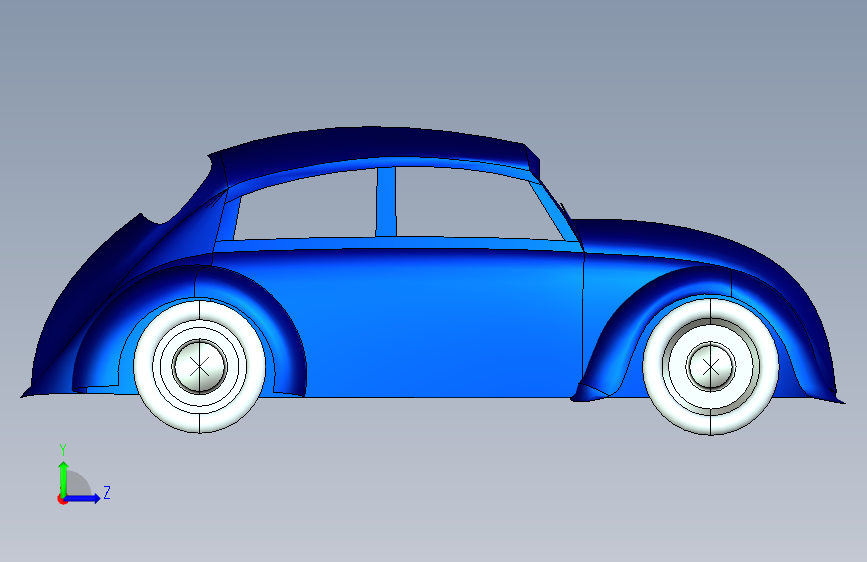The width and height of the screenshot is (867, 562).
Task: Click the blue Z axis arrow
Action: [x=84, y=498]
